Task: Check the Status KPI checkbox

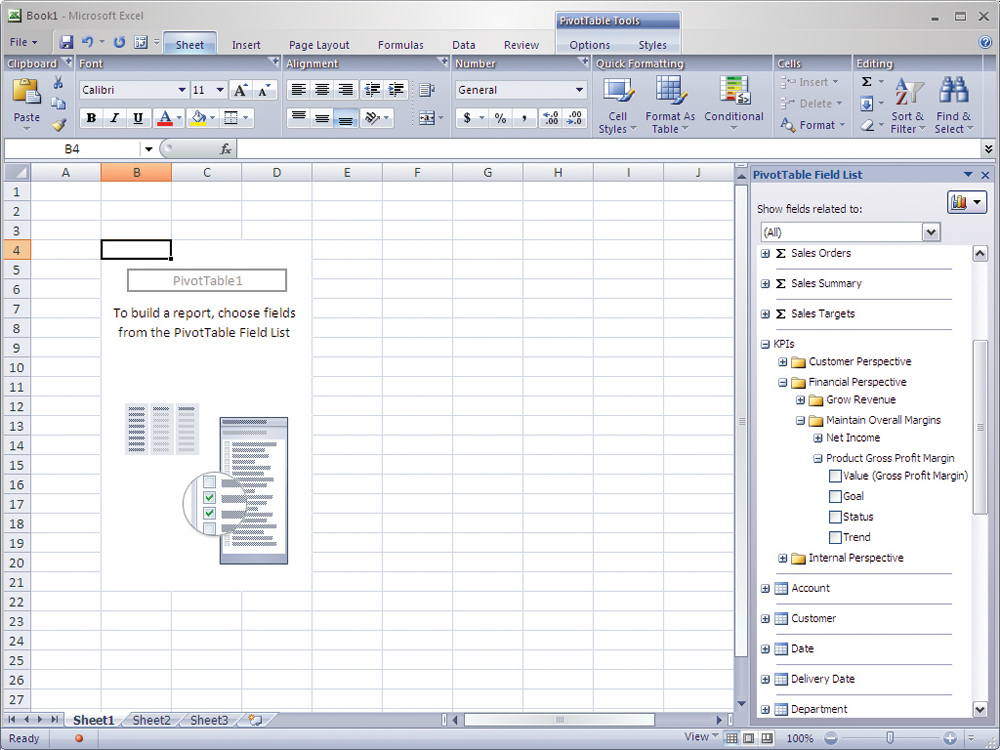Action: (835, 517)
